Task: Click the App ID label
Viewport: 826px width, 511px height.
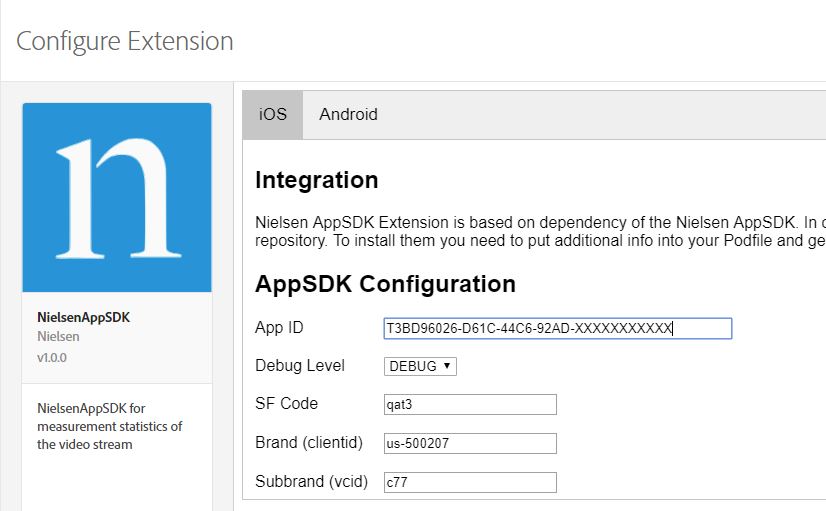Action: coord(279,328)
